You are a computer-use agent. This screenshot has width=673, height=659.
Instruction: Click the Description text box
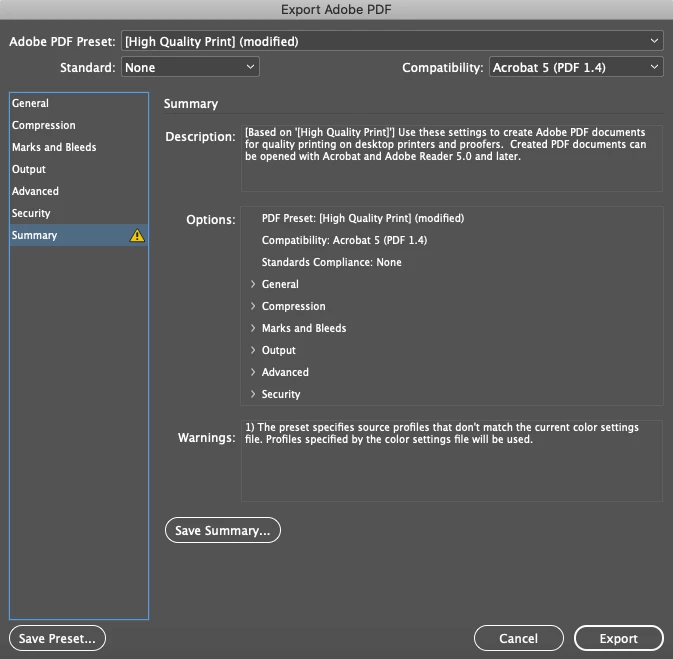(452, 158)
